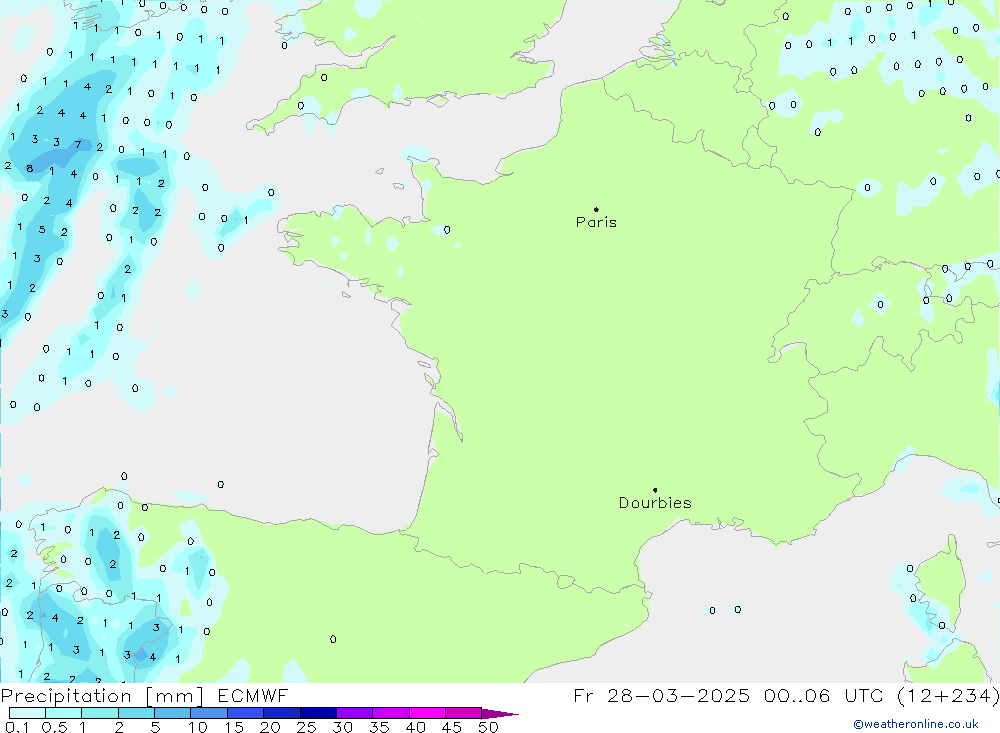Click the precipitation value '7' over the Atlantic
The image size is (1000, 733).
(78, 145)
